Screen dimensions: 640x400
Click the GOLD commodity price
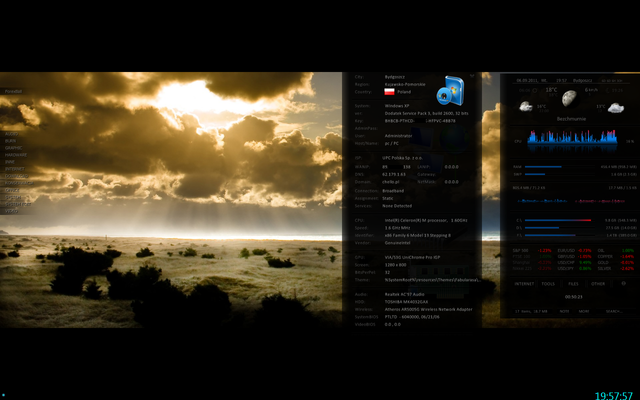pyautogui.click(x=616, y=262)
